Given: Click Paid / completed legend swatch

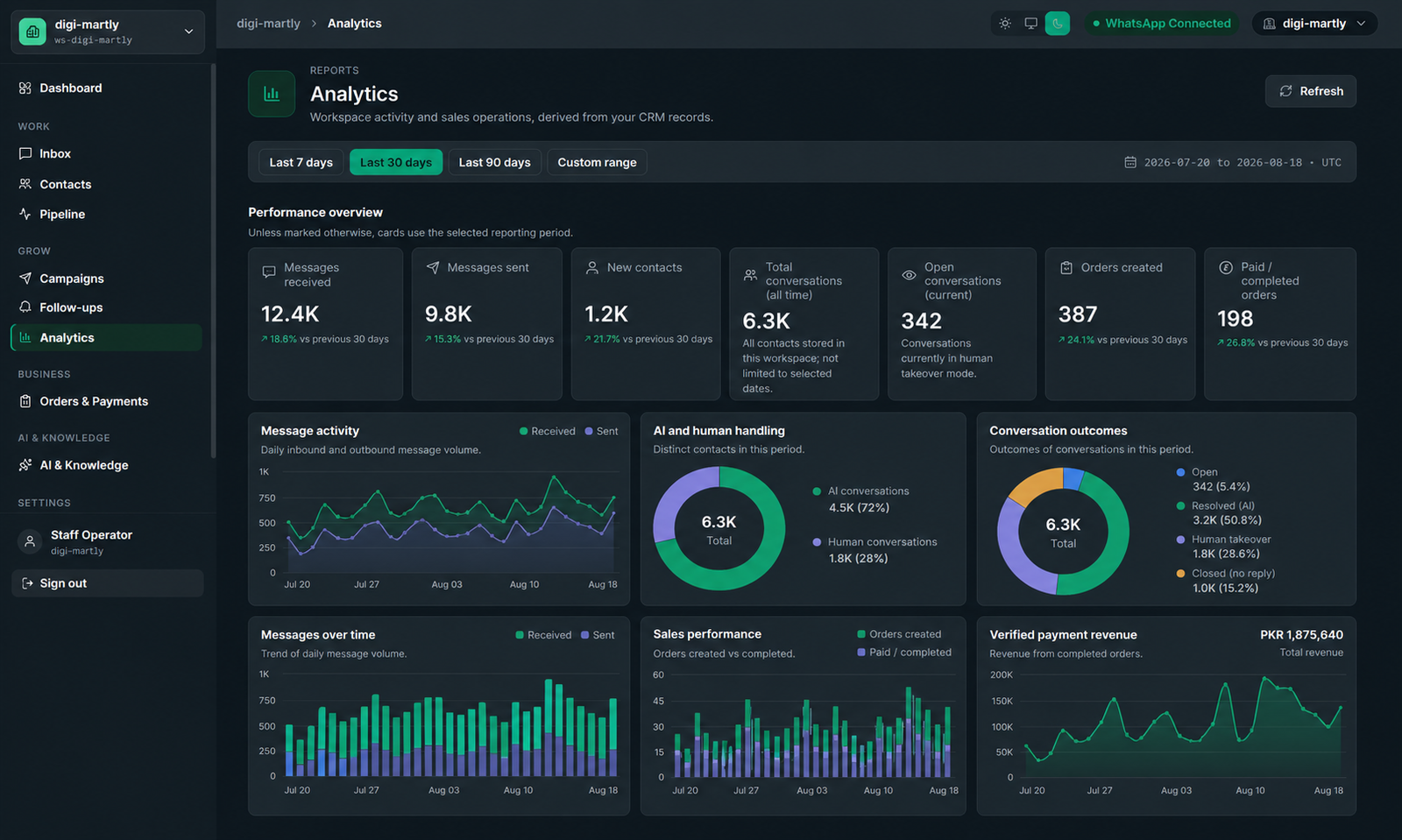Looking at the screenshot, I should [861, 653].
